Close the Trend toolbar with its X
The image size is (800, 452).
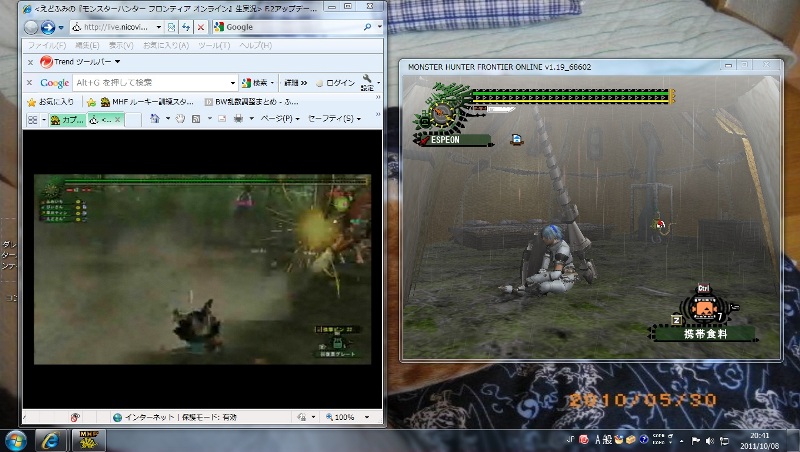(30, 62)
